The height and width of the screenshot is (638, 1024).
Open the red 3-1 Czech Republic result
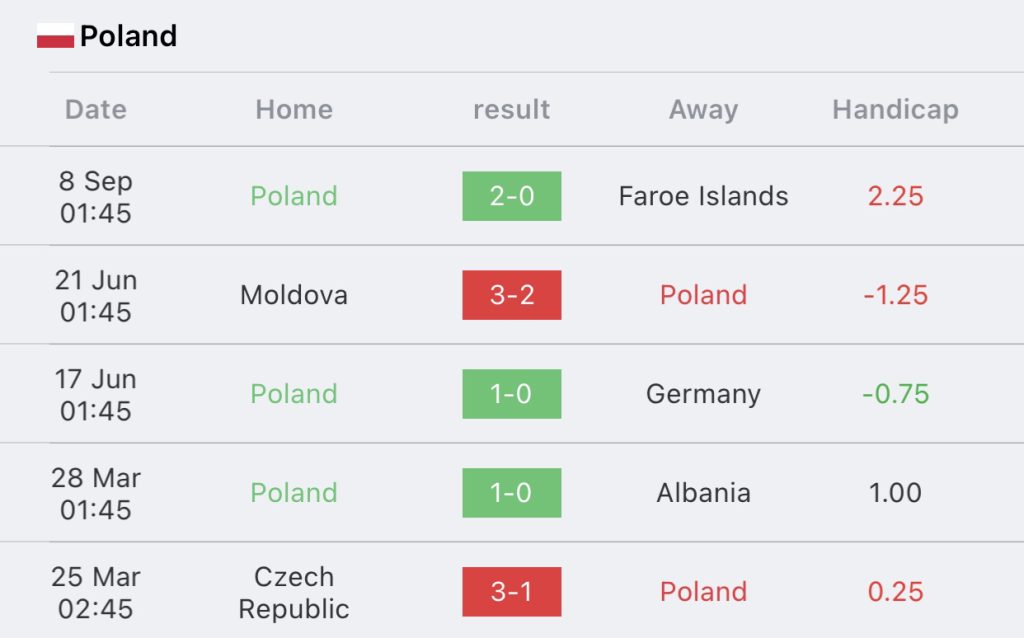pos(512,592)
